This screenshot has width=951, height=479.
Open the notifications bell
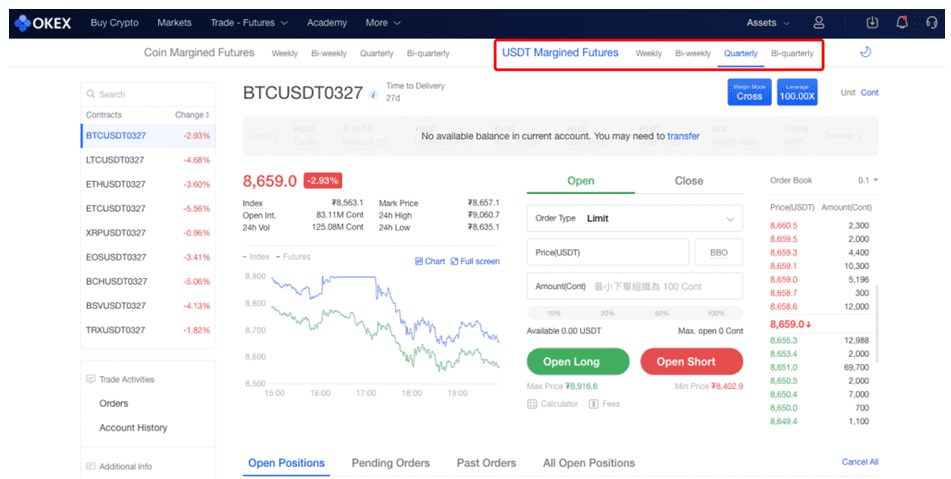click(x=902, y=23)
